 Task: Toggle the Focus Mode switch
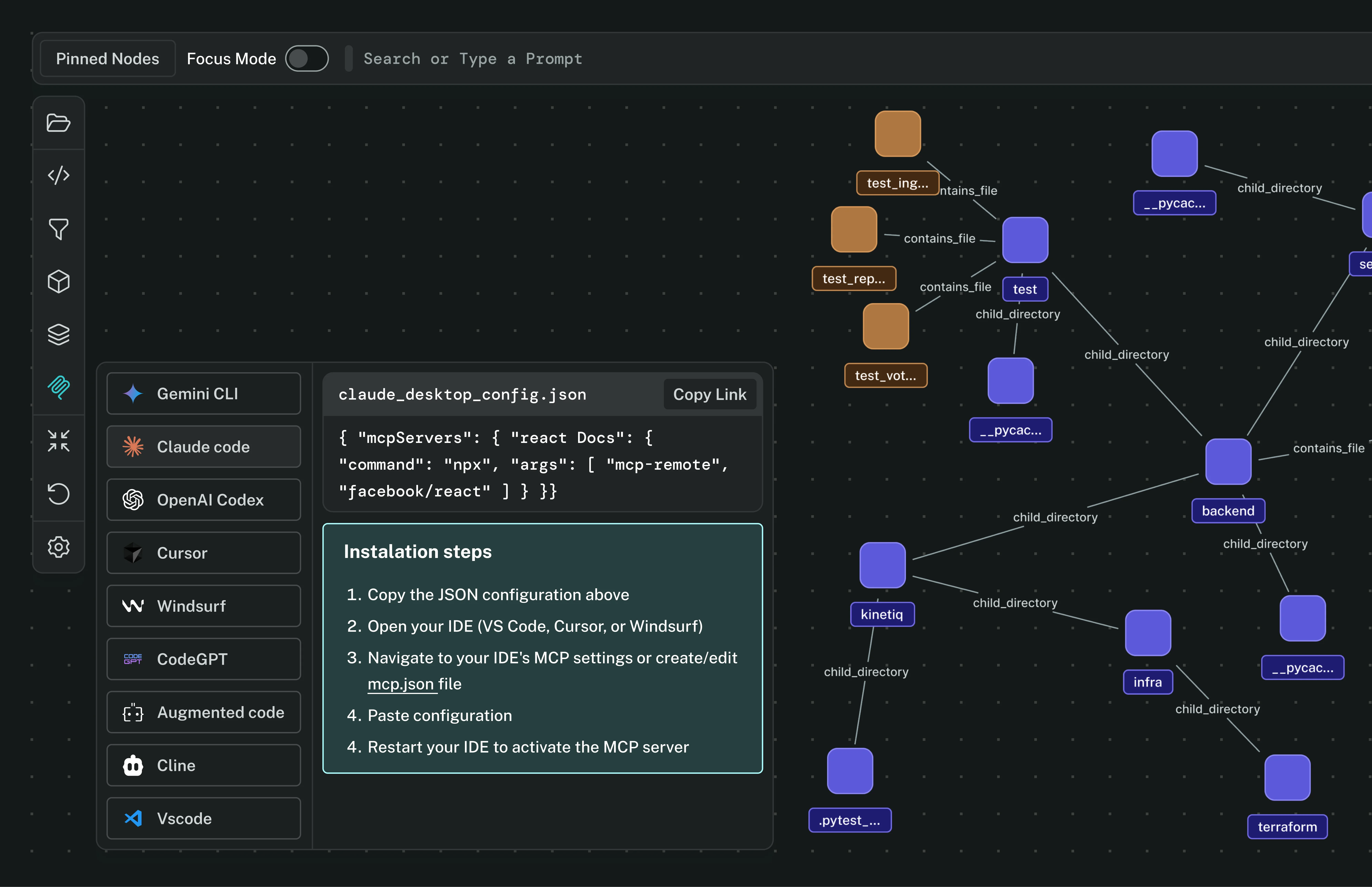[x=307, y=59]
